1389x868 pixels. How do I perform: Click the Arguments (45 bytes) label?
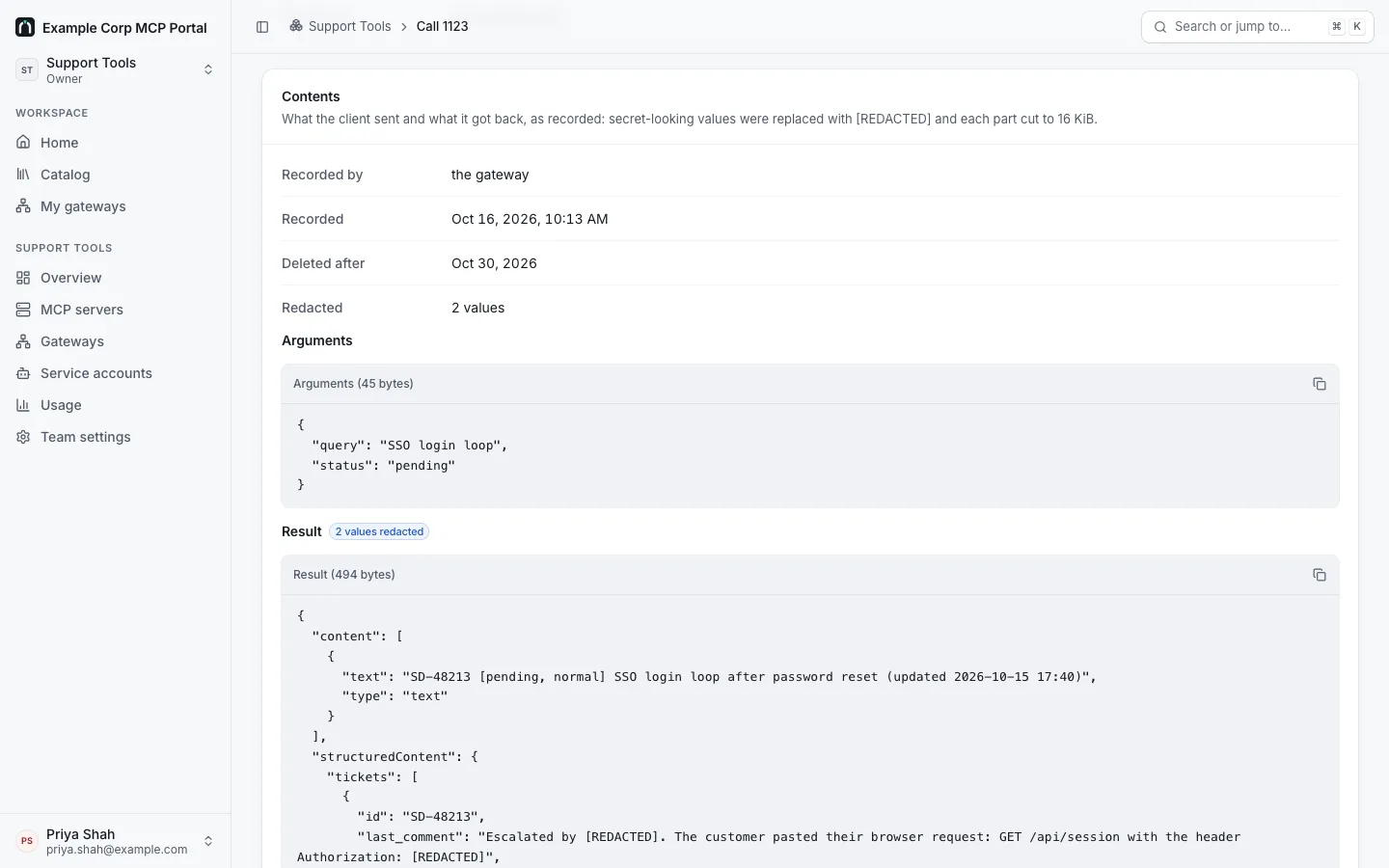tap(353, 384)
